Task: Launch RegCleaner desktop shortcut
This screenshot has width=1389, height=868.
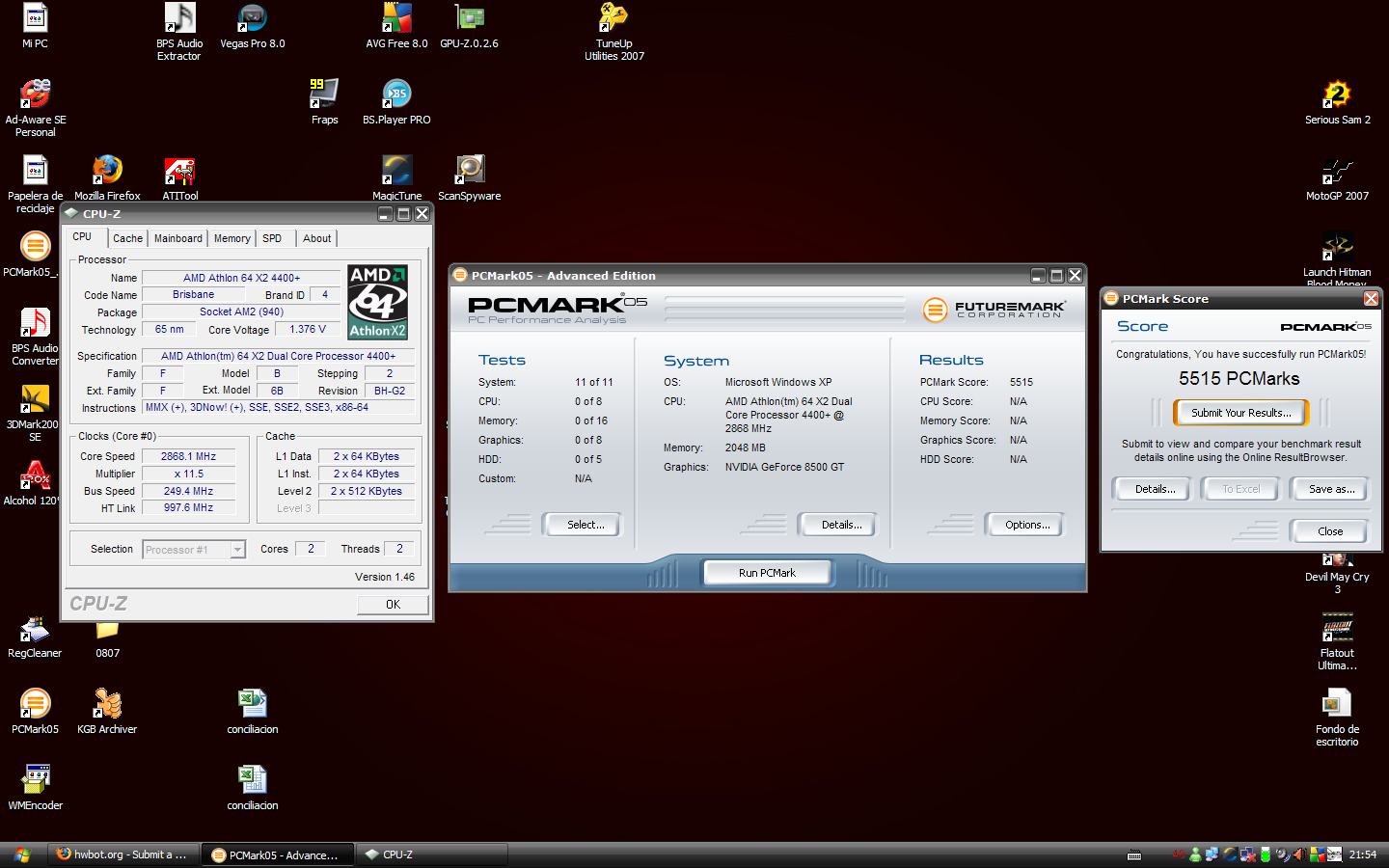Action: point(35,636)
